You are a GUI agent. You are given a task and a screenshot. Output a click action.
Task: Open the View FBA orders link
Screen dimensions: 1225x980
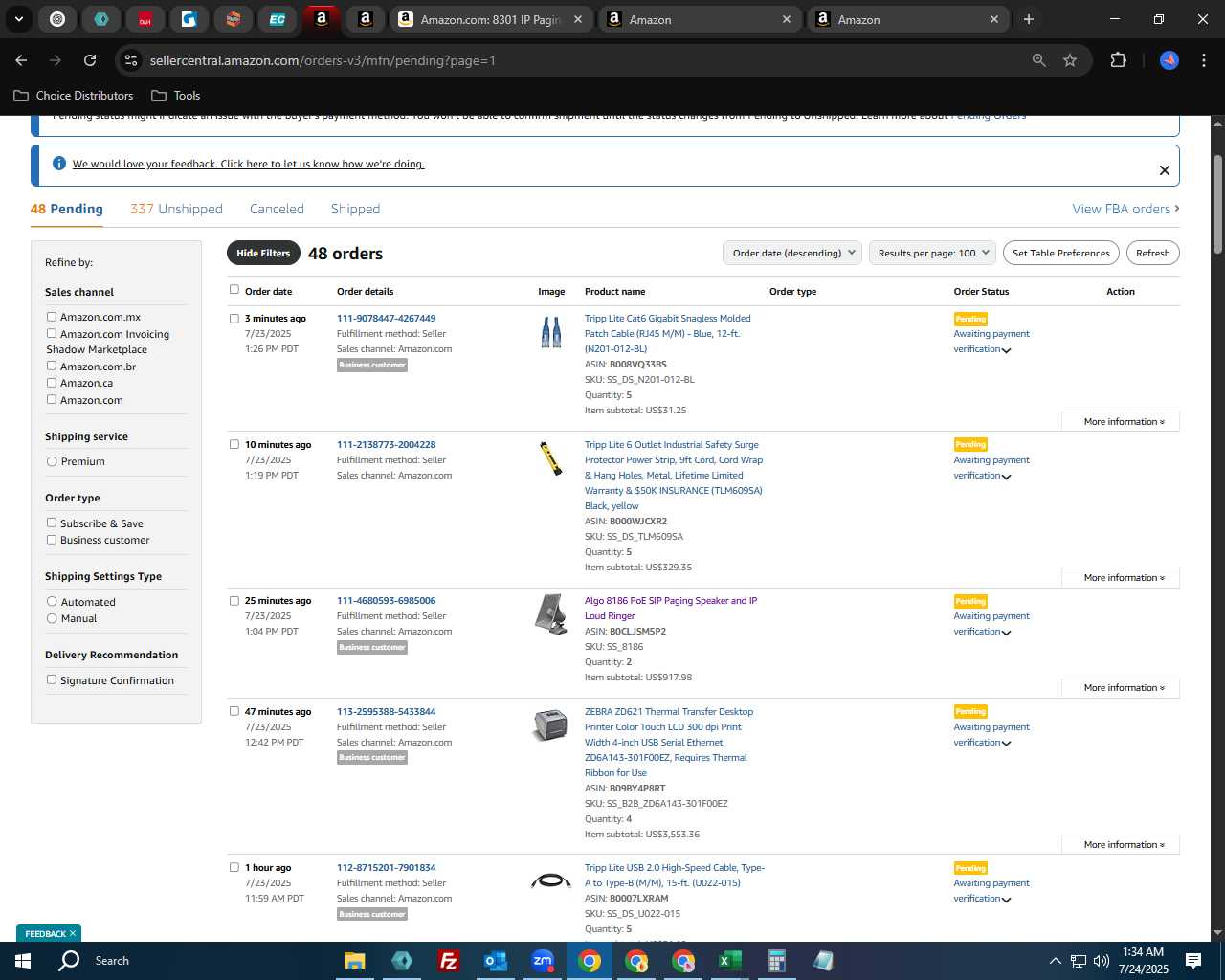[x=1125, y=209]
